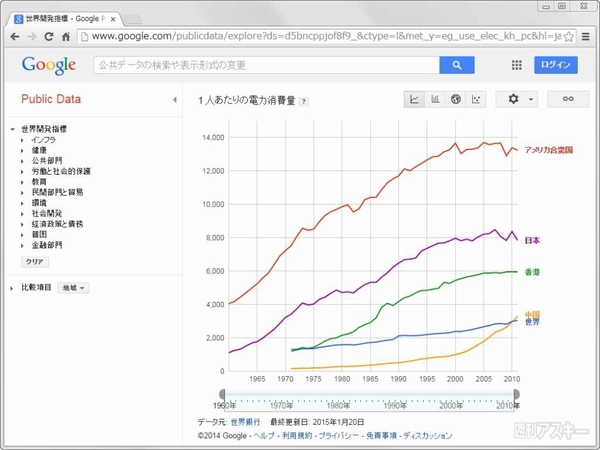Click the browser forward arrow
The height and width of the screenshot is (450, 600).
pos(32,37)
